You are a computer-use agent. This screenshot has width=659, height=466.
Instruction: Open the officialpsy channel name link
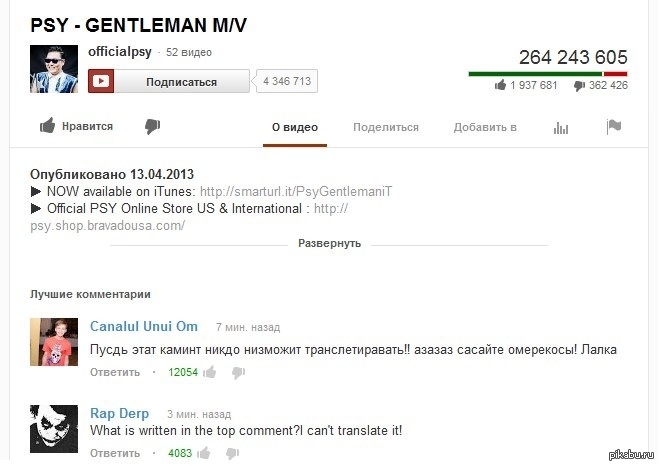(120, 52)
